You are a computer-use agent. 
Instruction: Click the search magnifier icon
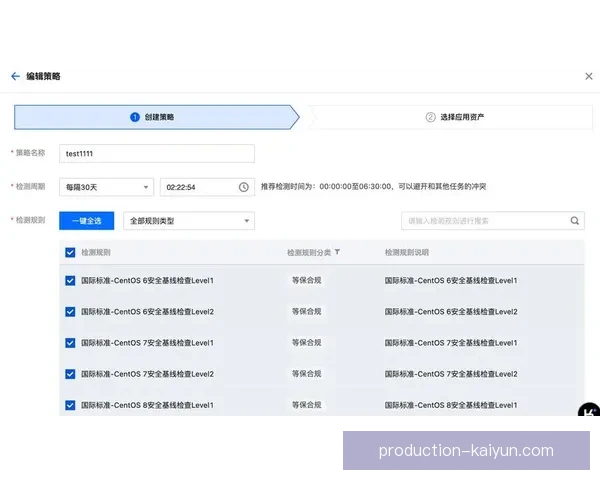pyautogui.click(x=575, y=221)
